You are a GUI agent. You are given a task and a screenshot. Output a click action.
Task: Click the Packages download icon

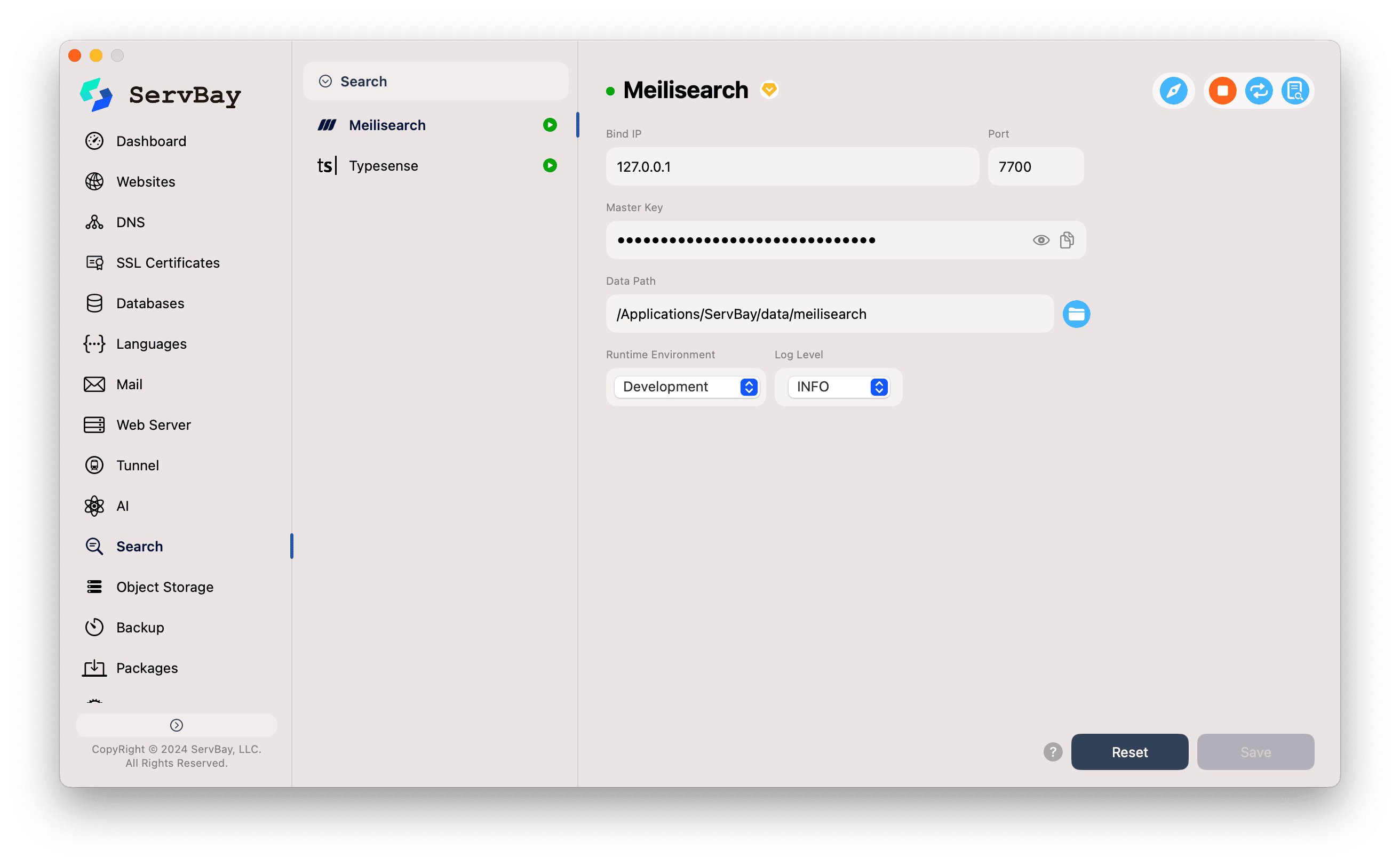point(94,668)
